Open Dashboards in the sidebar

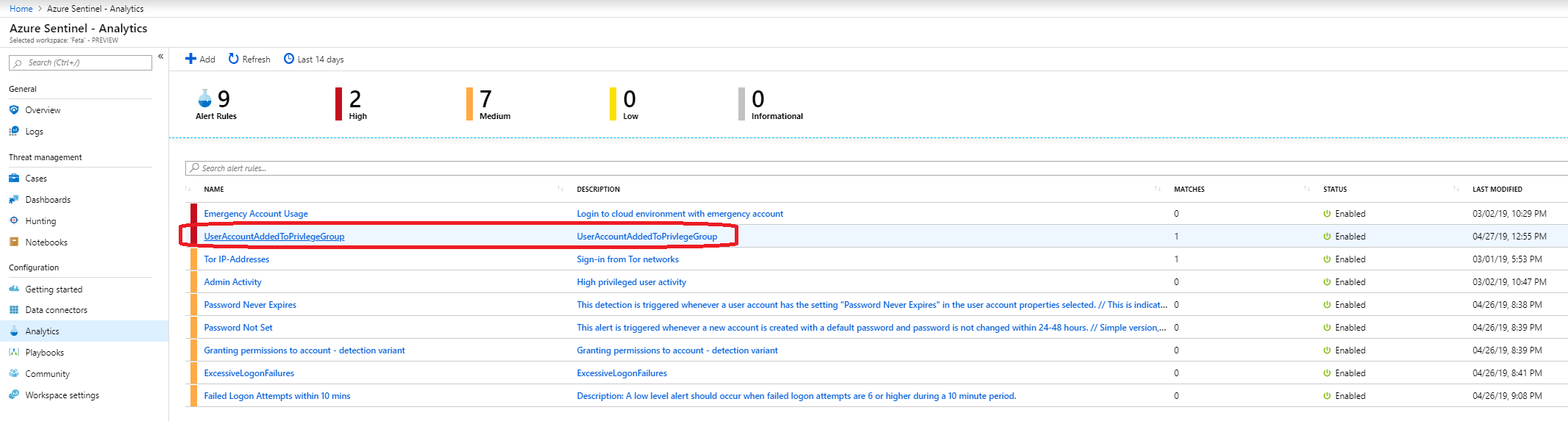coord(48,200)
